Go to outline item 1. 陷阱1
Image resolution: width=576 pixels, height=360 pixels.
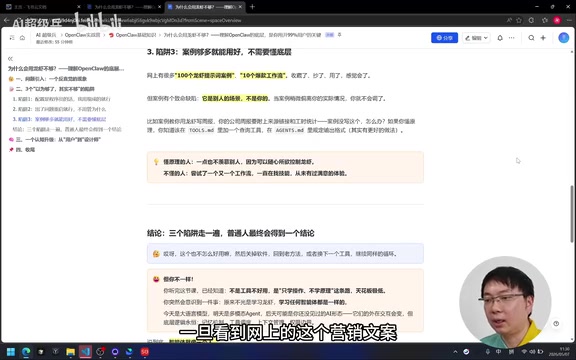coord(61,99)
